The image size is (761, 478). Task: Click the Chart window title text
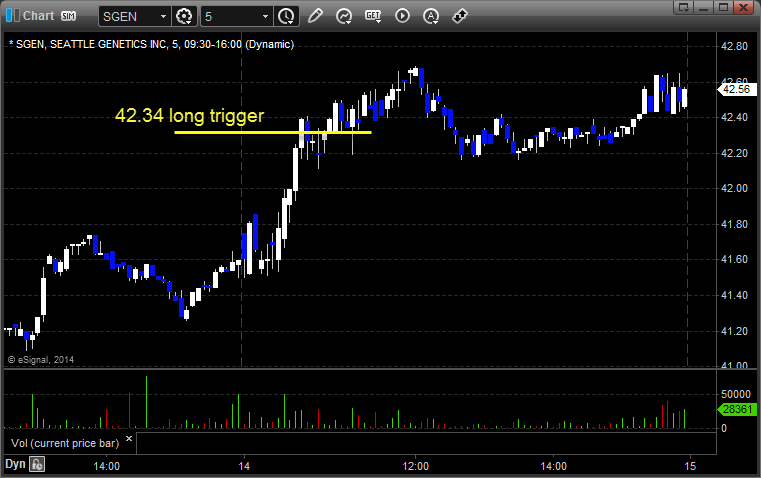coord(38,16)
